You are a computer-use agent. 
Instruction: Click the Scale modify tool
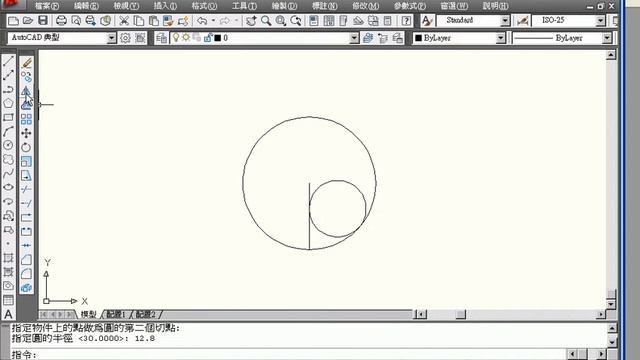point(27,161)
